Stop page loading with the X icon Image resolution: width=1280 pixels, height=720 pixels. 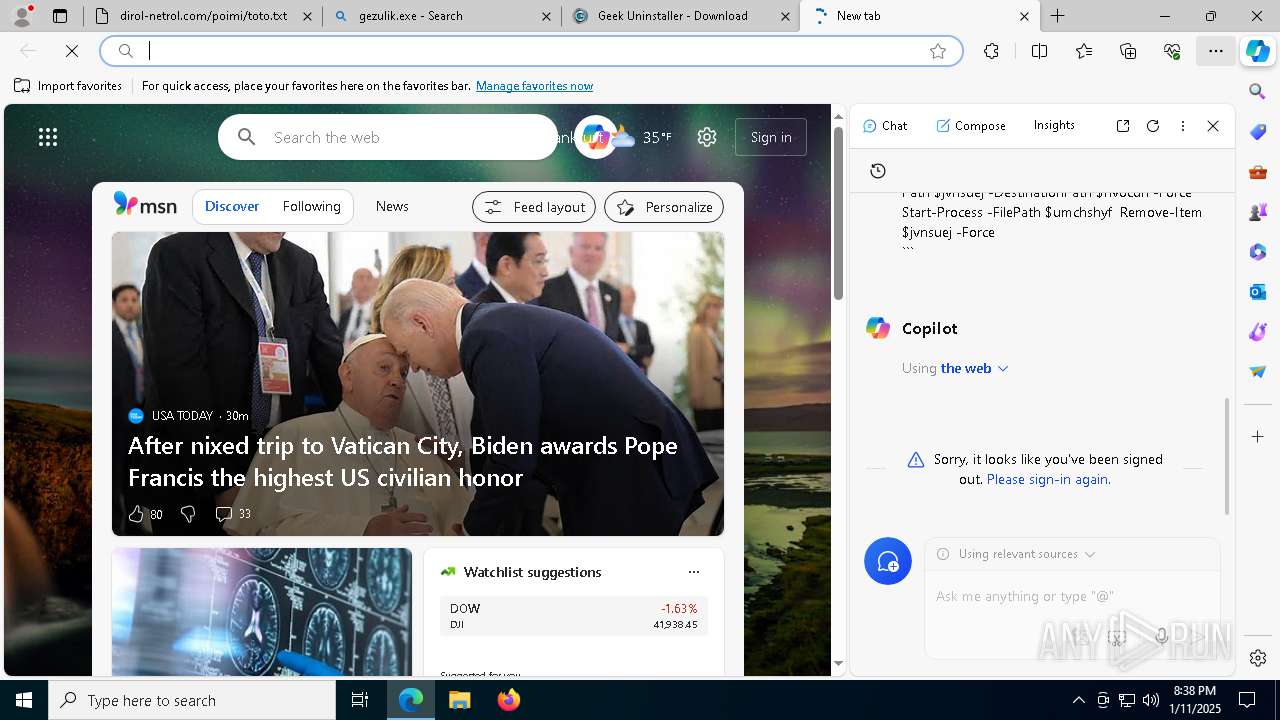(72, 51)
